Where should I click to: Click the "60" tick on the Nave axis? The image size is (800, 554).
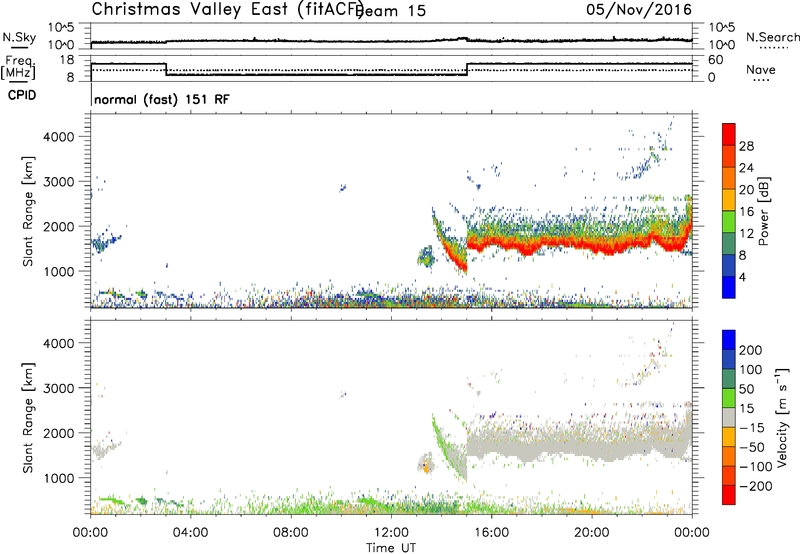[x=715, y=60]
